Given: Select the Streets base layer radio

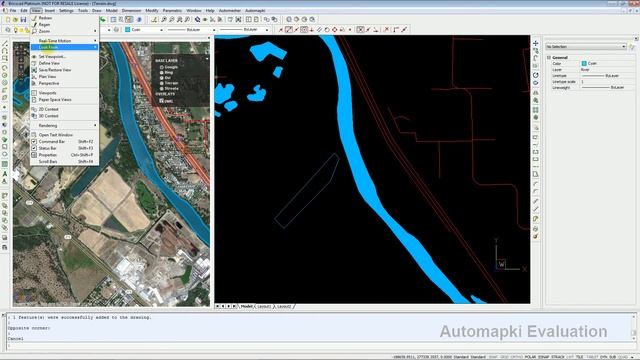Looking at the screenshot, I should (162, 88).
